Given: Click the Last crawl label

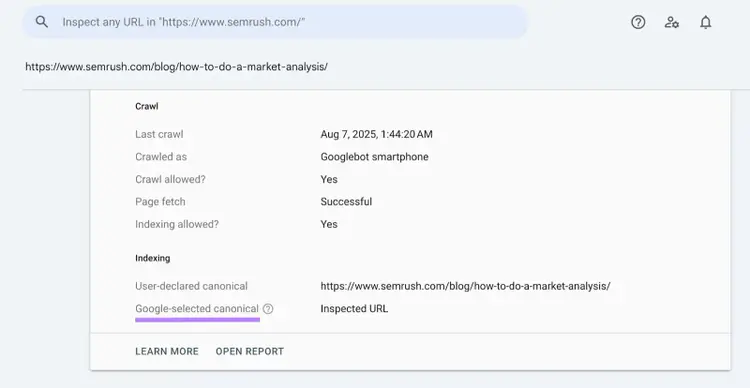Looking at the screenshot, I should pos(159,134).
